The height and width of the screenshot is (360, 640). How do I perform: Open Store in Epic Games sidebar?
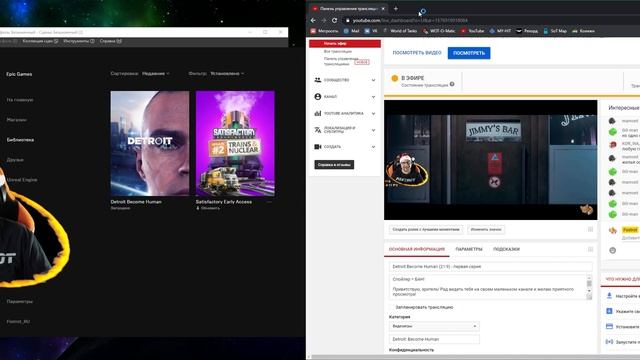coord(17,120)
